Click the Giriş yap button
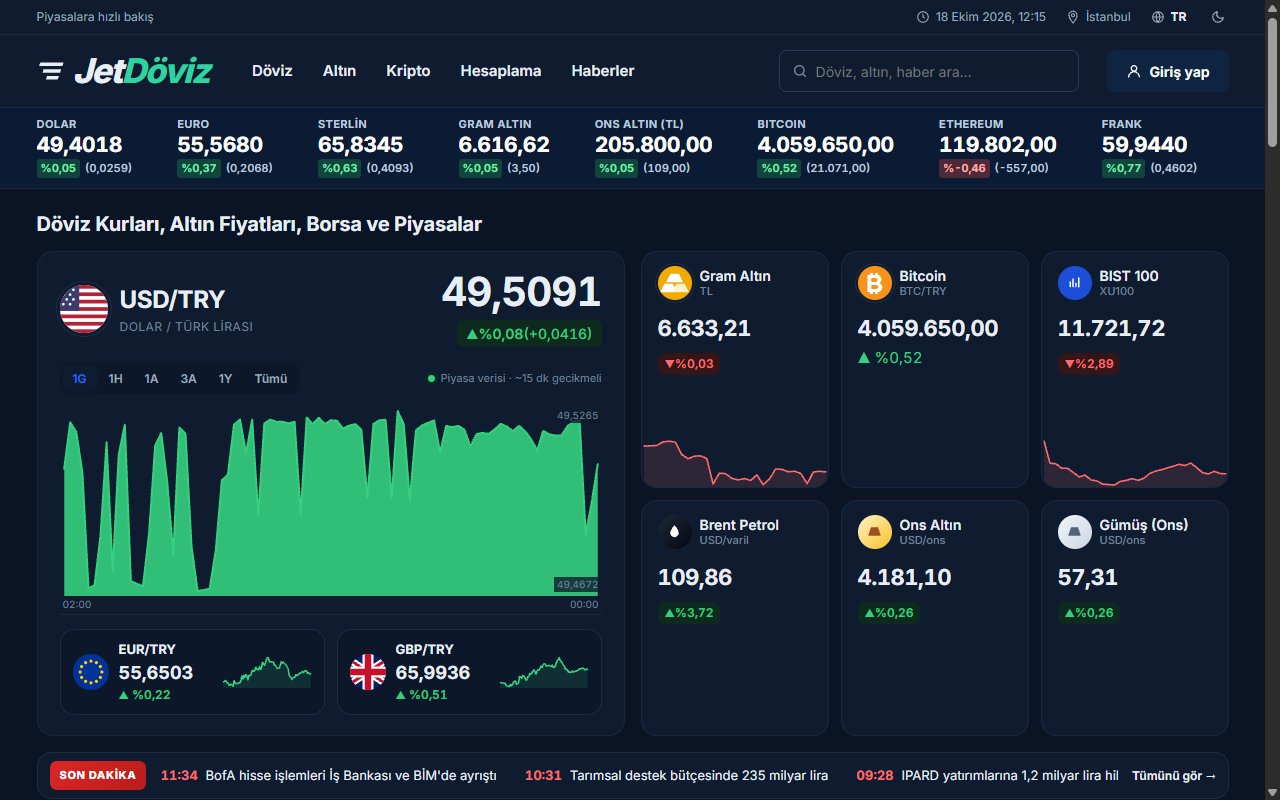 (1168, 71)
